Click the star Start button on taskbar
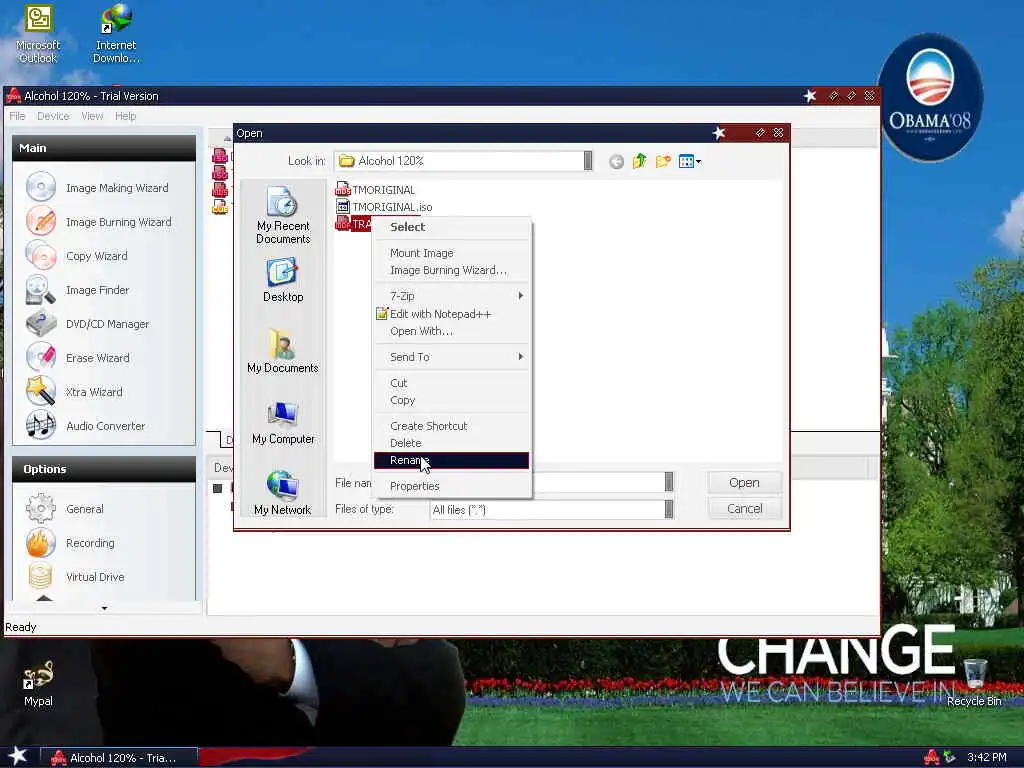Viewport: 1024px width, 768px height. (x=17, y=757)
